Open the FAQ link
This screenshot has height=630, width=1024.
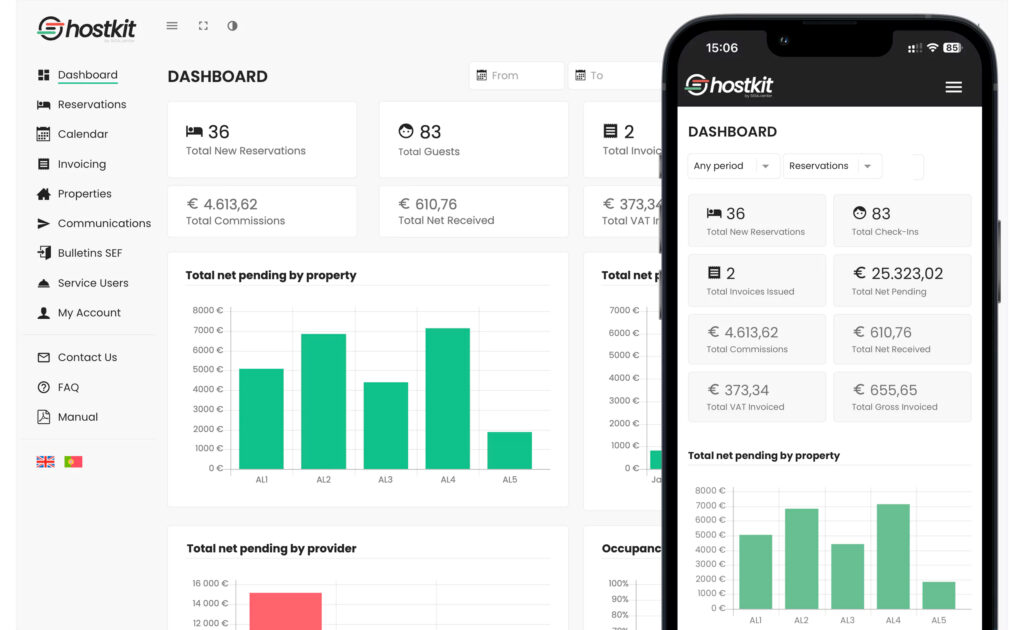click(68, 387)
